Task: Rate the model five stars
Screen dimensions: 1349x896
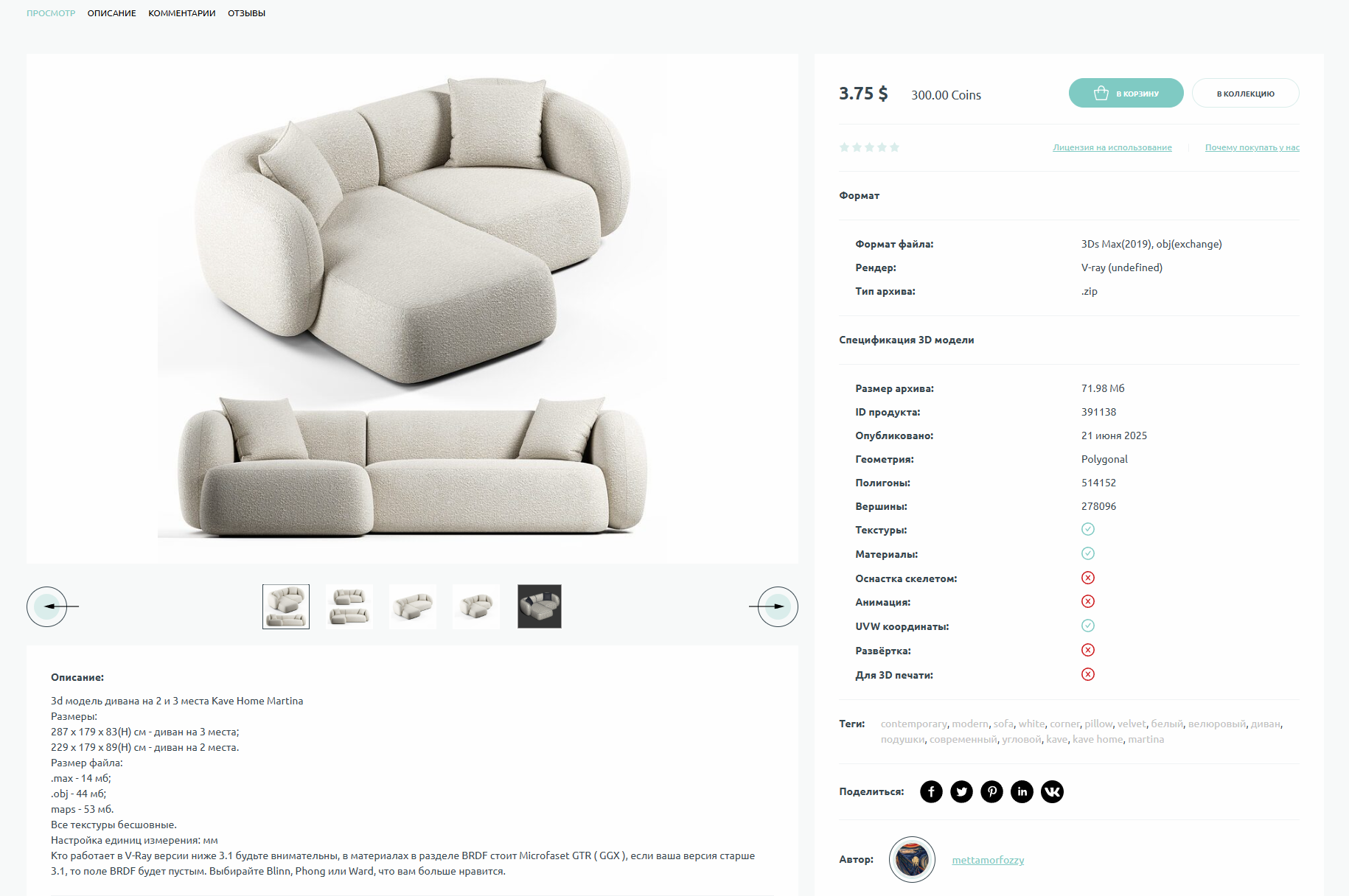Action: (x=894, y=147)
